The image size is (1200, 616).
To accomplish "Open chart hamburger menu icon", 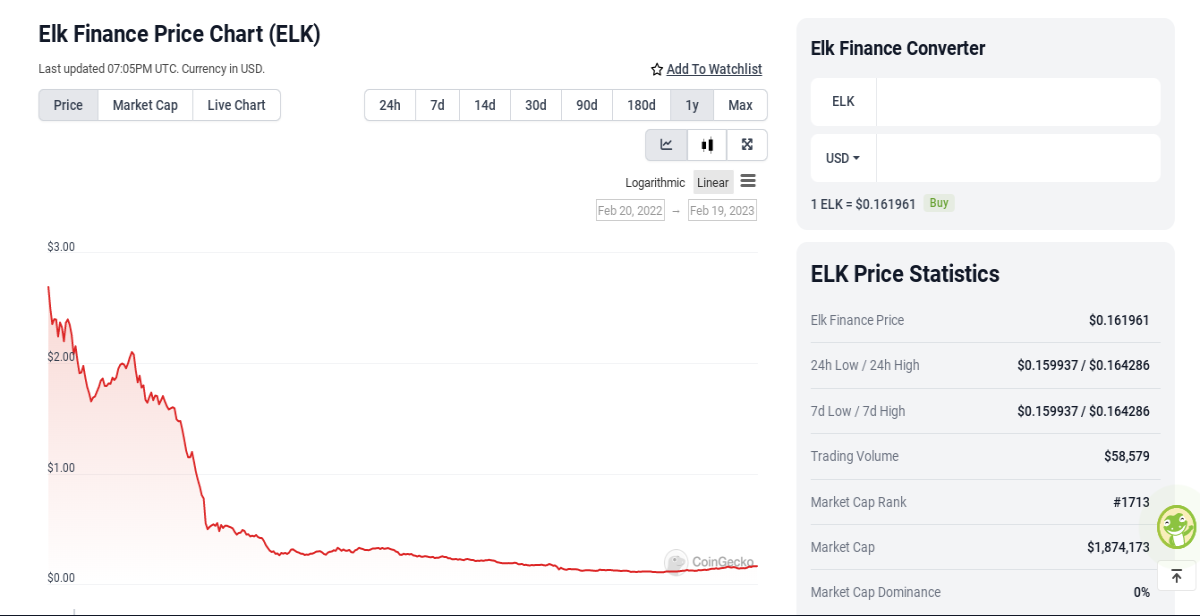I will coord(748,181).
